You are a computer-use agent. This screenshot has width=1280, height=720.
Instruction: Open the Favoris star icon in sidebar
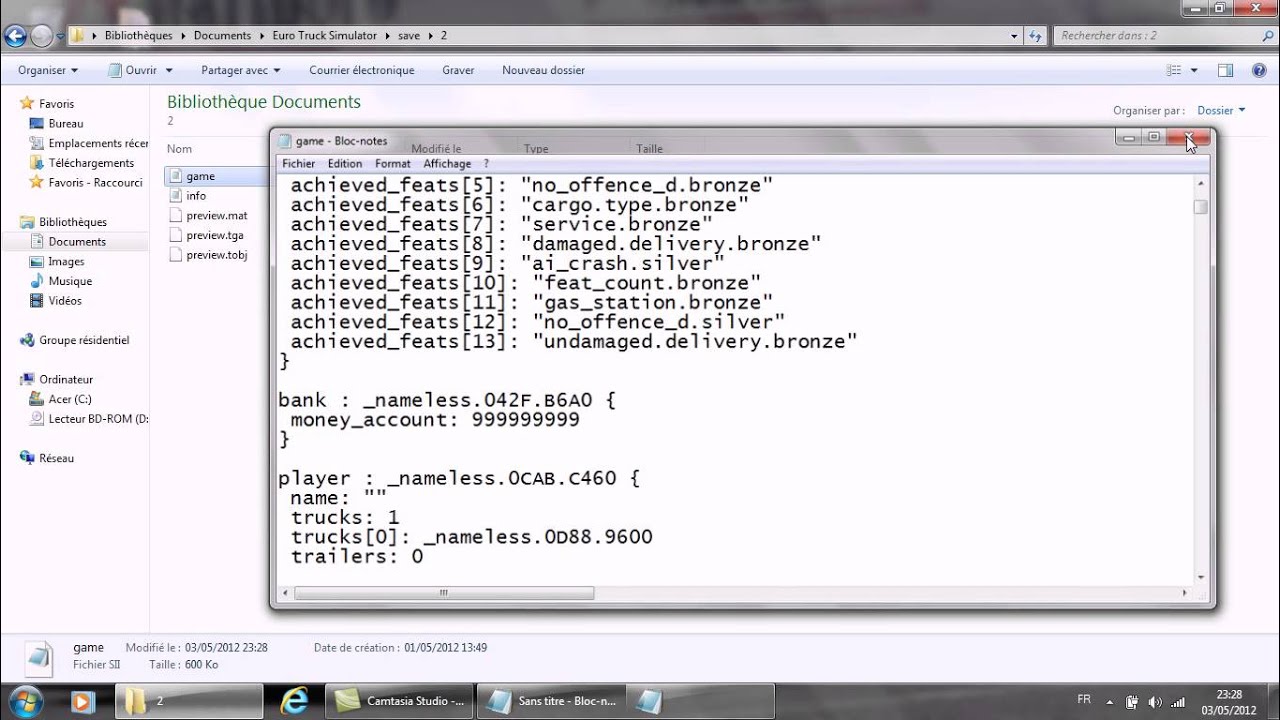coord(27,103)
